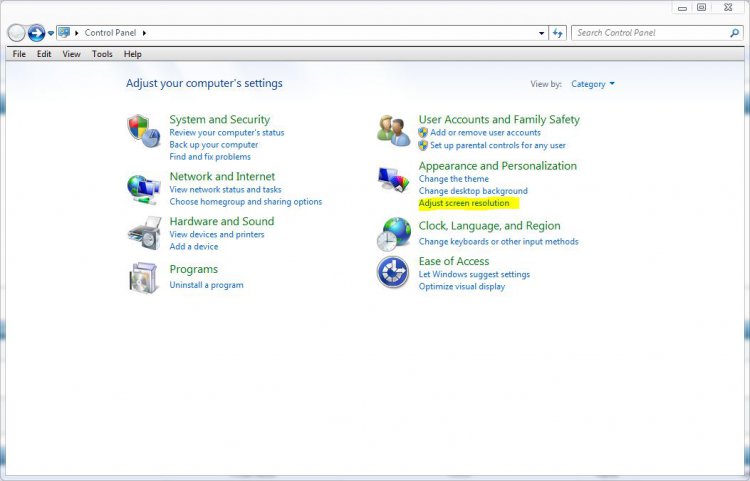Click the Control Panel breadcrumb
The height and width of the screenshot is (481, 750).
tap(110, 33)
